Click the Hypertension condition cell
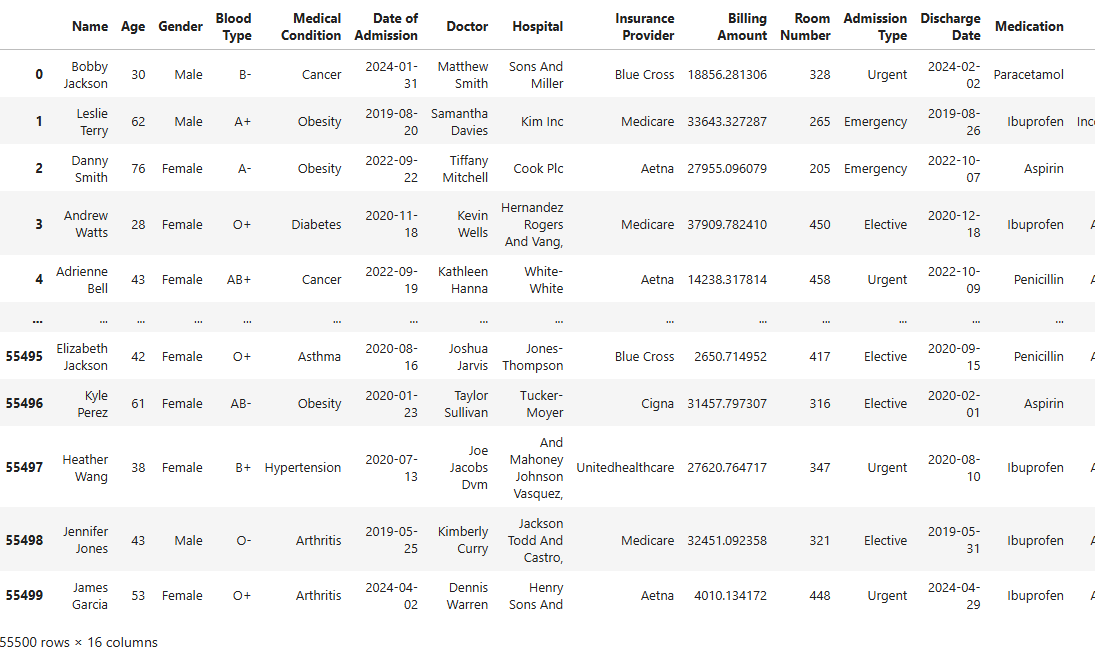 coord(303,468)
